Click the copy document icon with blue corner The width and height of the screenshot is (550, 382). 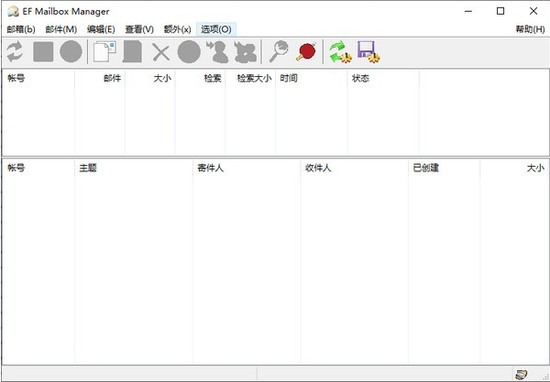[104, 52]
